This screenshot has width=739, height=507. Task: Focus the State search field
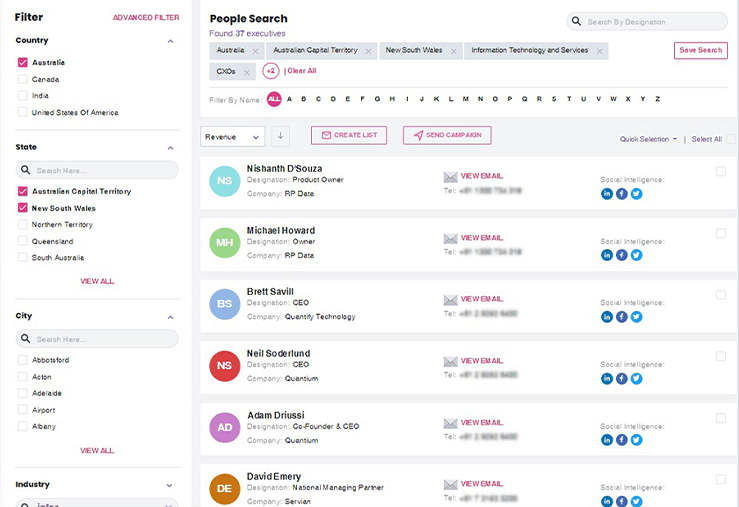click(x=97, y=170)
